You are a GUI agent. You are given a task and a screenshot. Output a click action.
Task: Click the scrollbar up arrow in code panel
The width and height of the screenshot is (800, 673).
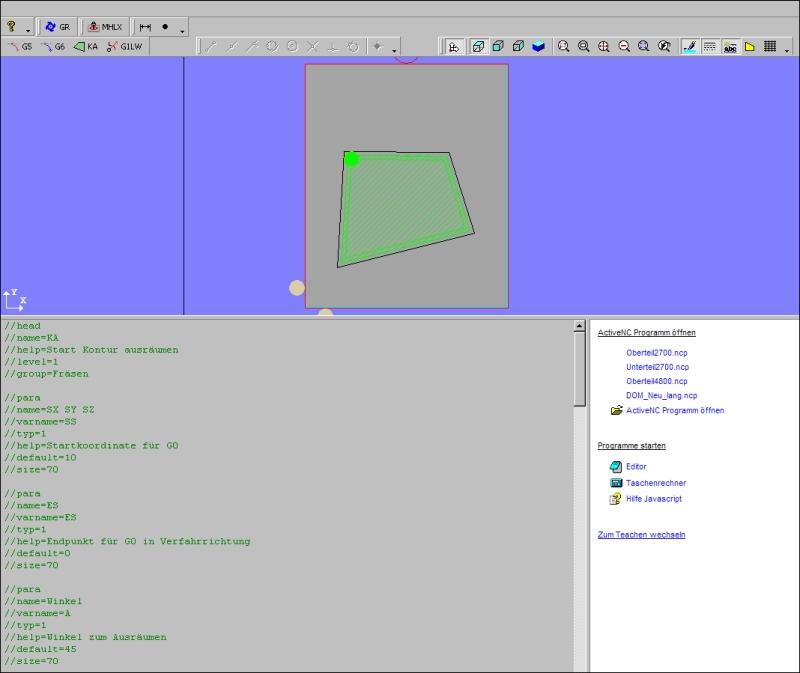tap(579, 326)
